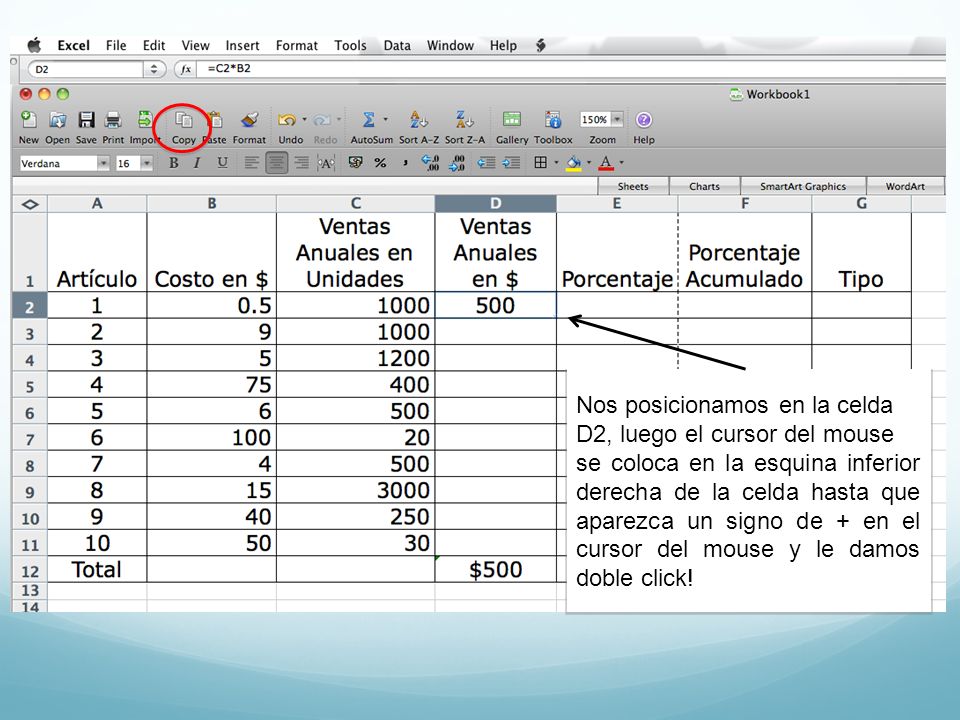Open the Apple menu
The image size is (960, 720).
(x=35, y=45)
